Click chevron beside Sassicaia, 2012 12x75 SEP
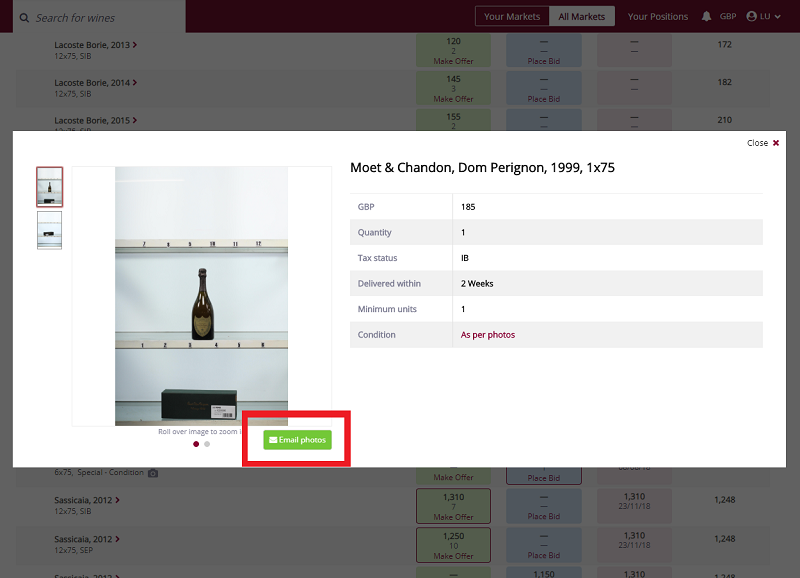The image size is (800, 578). click(x=117, y=539)
